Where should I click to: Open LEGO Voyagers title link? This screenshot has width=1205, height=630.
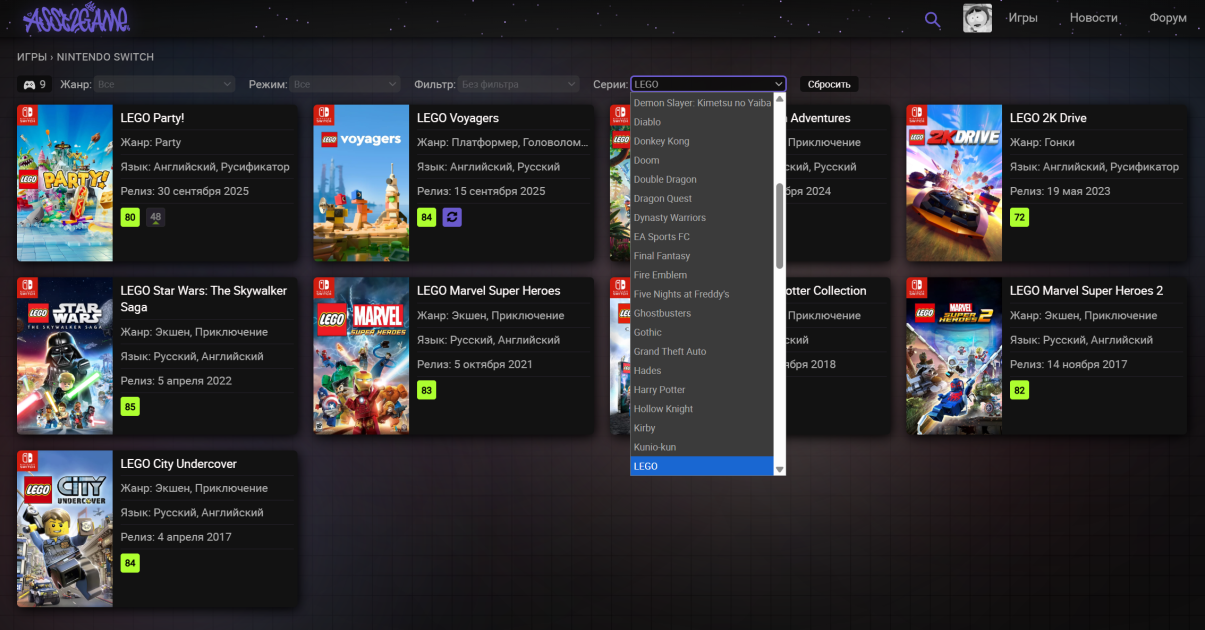(x=458, y=118)
